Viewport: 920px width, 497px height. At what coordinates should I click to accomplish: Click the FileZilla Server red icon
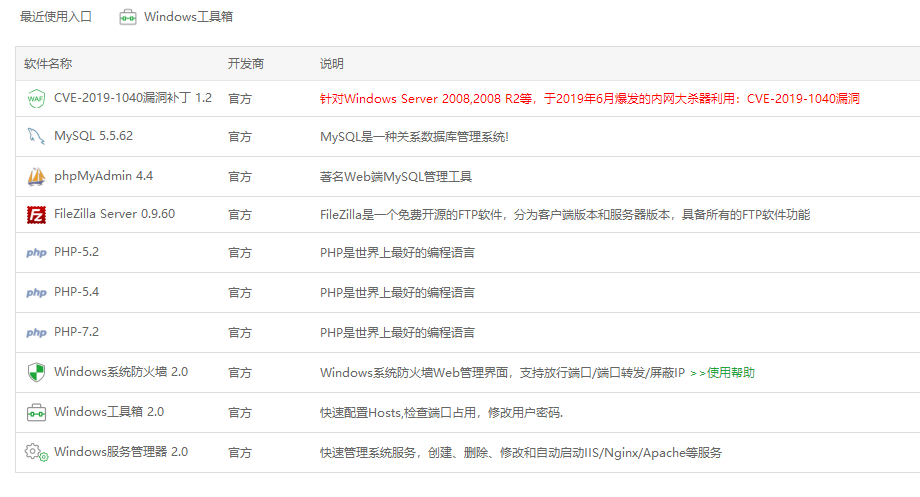36,215
